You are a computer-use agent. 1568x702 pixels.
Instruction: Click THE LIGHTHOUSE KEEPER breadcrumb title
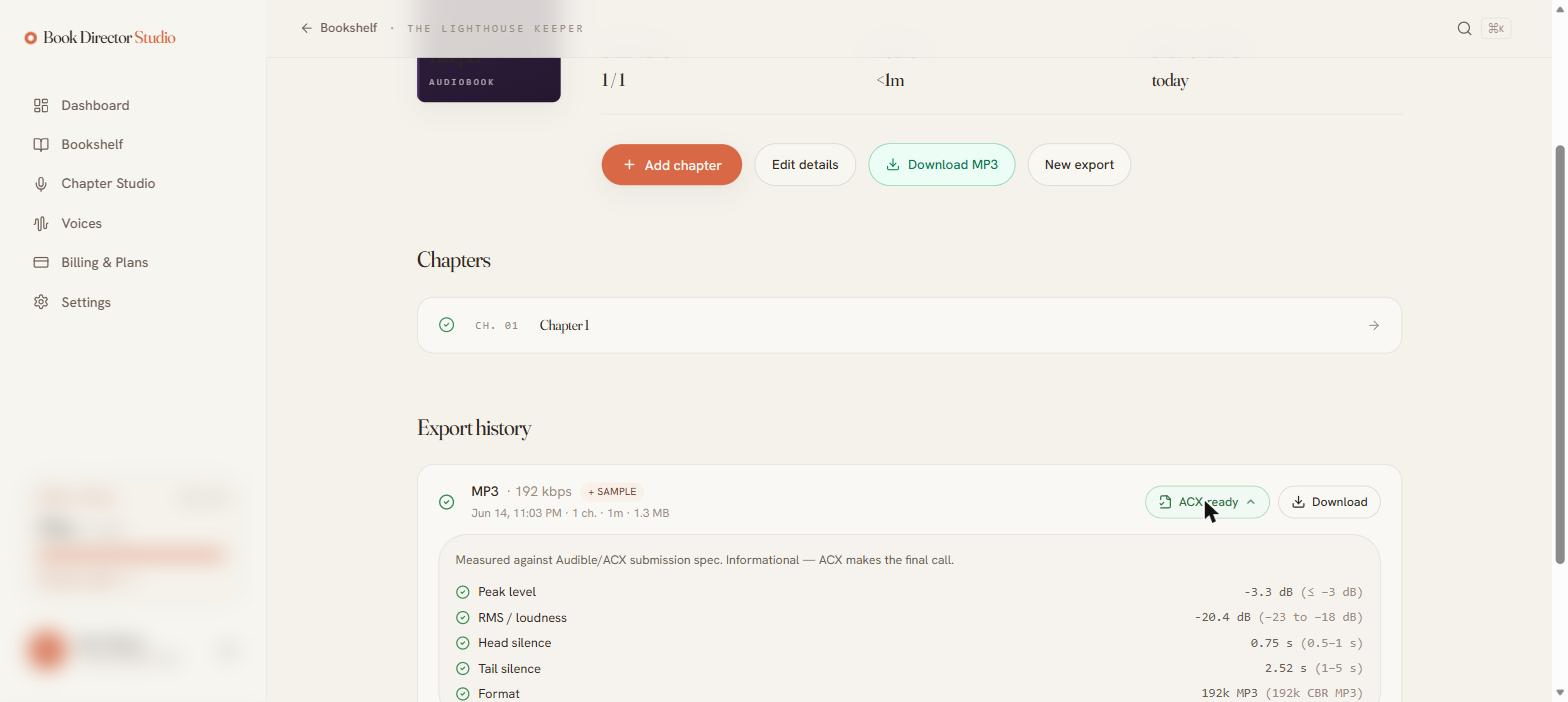tap(495, 28)
